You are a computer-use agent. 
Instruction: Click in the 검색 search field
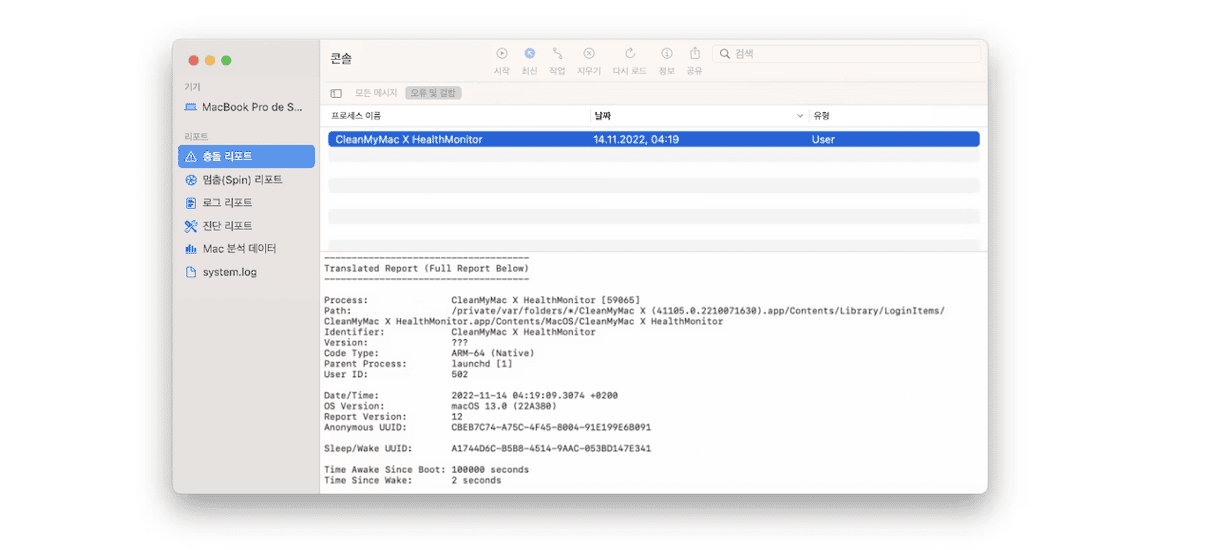pyautogui.click(x=850, y=54)
